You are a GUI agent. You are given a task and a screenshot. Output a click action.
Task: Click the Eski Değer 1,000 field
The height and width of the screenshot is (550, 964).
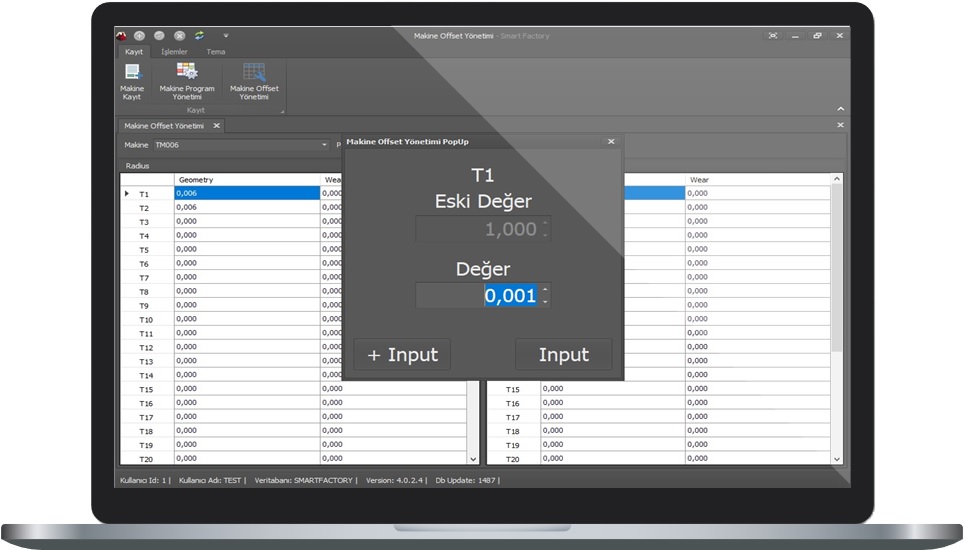[483, 229]
